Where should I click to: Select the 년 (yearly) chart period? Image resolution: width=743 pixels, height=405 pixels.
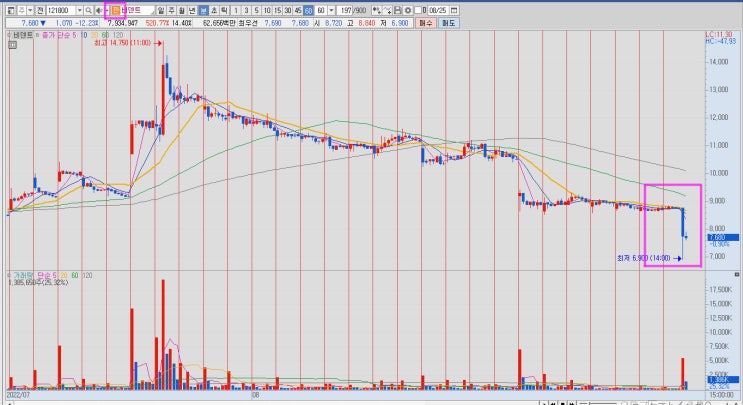(192, 10)
